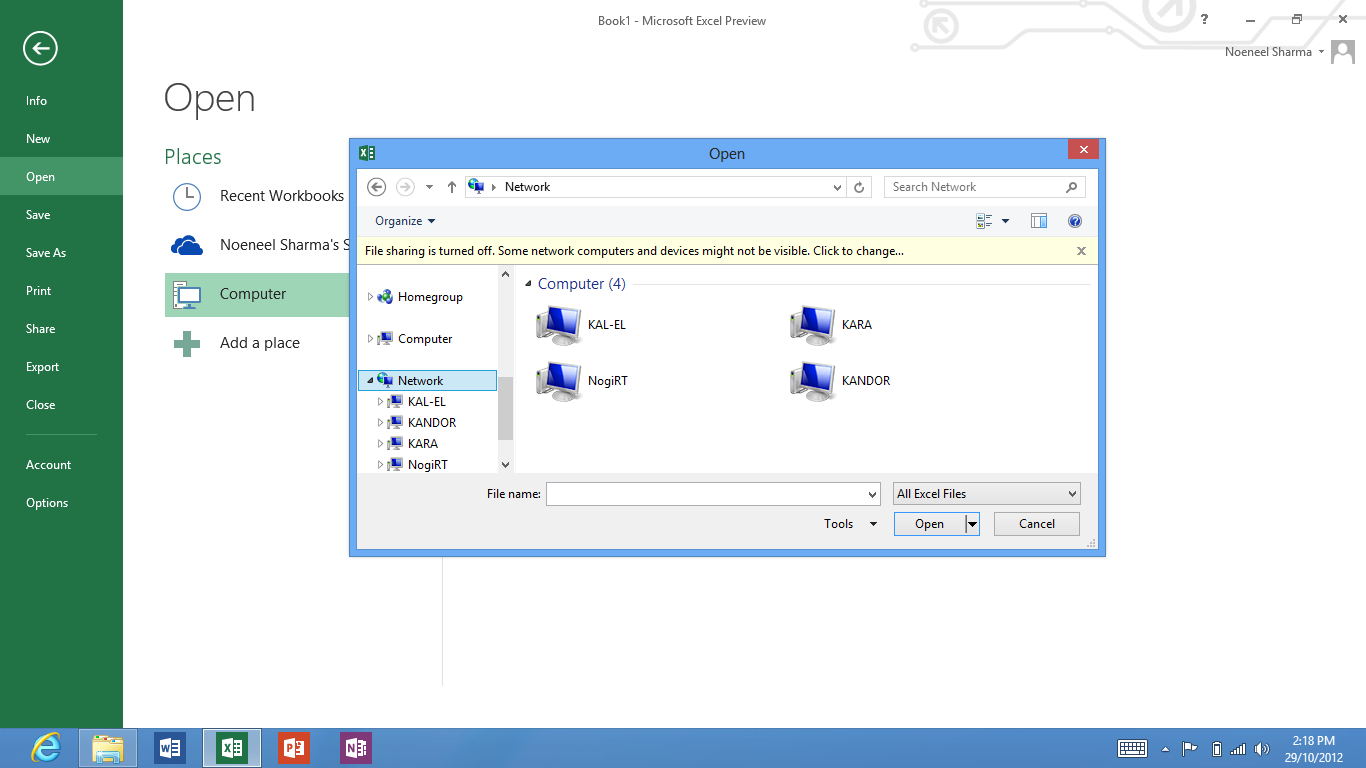
Task: Click the Forward arrow in the Open dialog
Action: coord(405,187)
